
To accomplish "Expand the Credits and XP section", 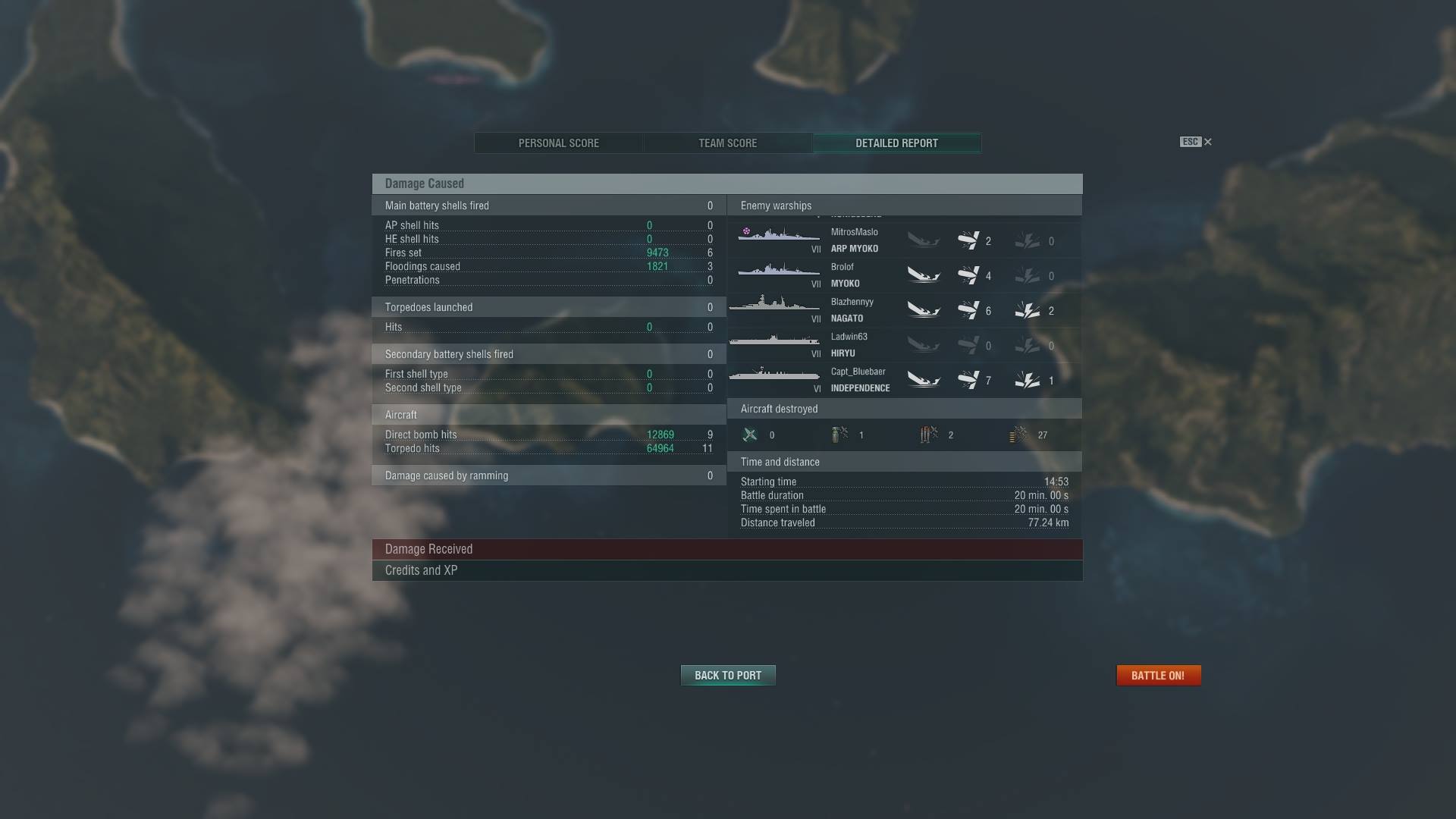I will tap(727, 570).
